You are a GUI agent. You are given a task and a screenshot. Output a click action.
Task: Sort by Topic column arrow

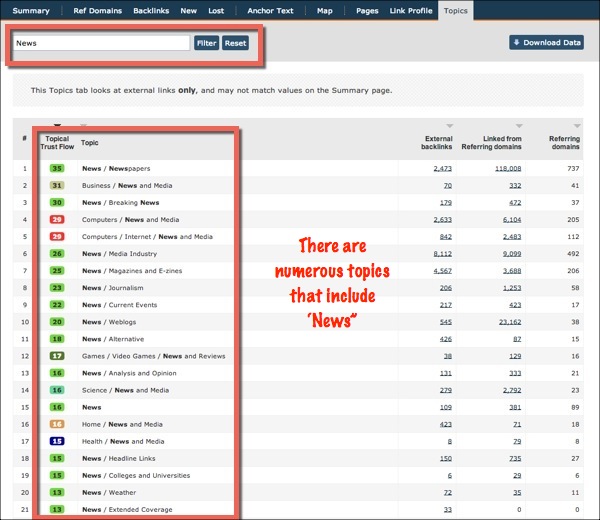coord(83,125)
